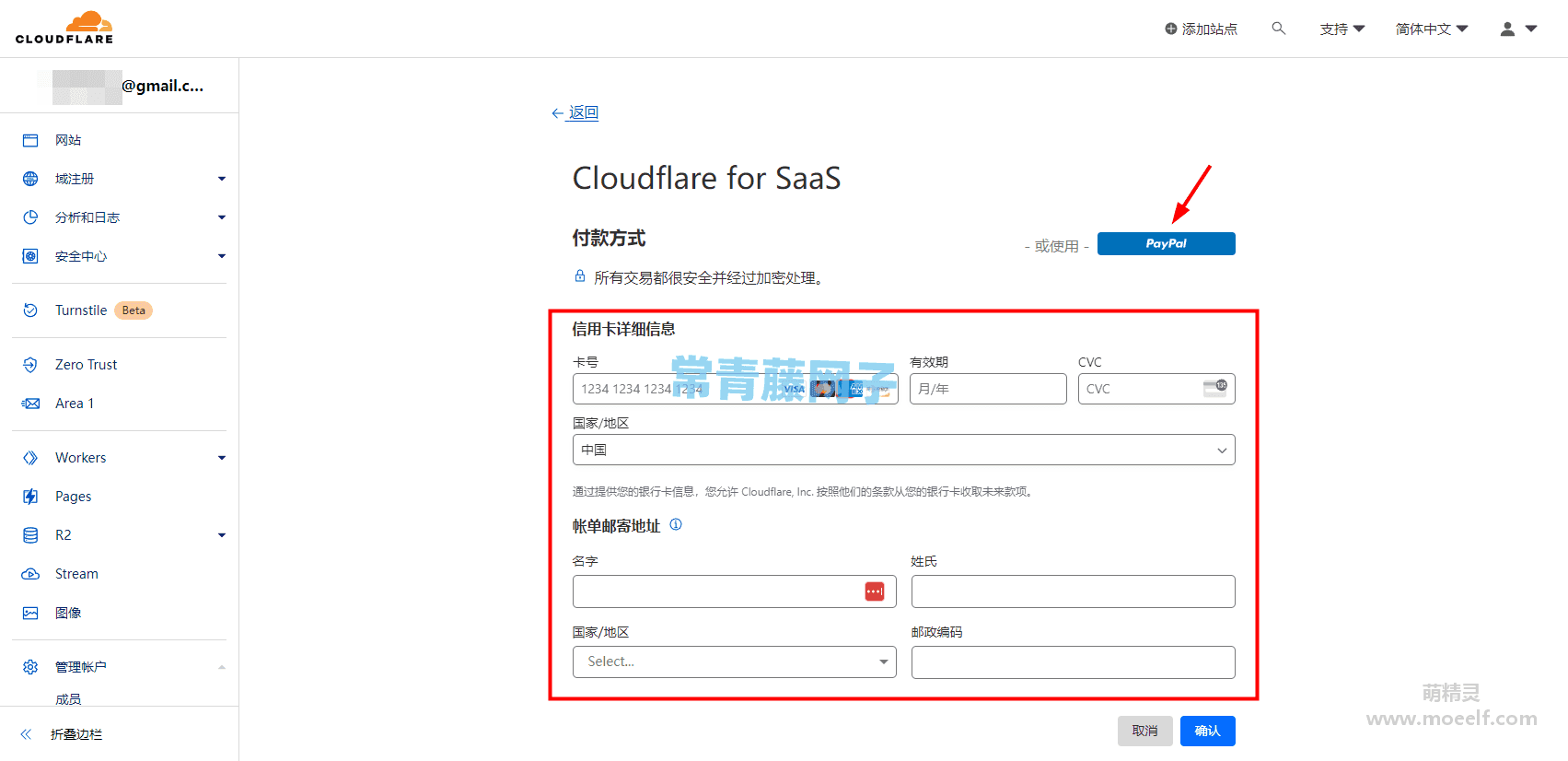
Task: Open 网站 in the sidebar
Action: click(68, 140)
